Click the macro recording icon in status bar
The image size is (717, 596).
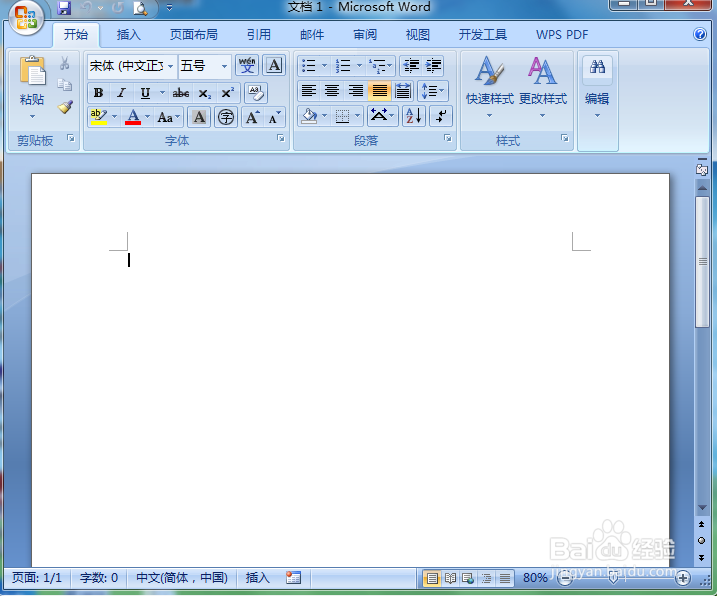pyautogui.click(x=293, y=578)
